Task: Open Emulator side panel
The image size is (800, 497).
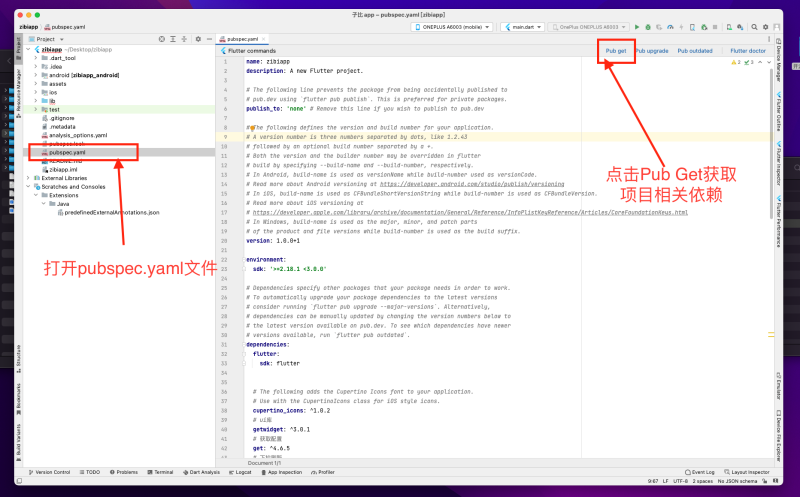Action: tap(779, 386)
